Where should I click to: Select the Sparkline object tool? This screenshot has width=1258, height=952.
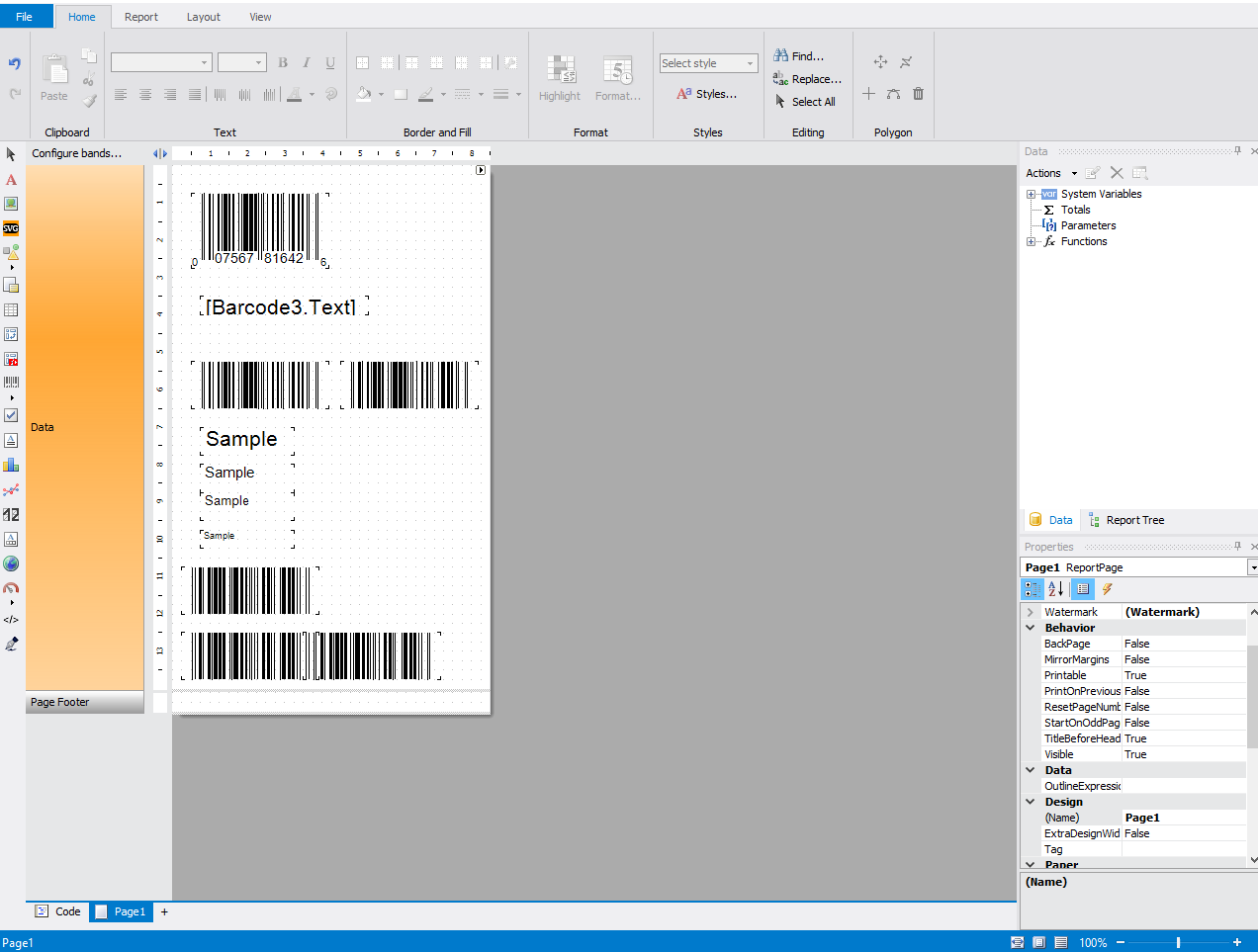(11, 489)
